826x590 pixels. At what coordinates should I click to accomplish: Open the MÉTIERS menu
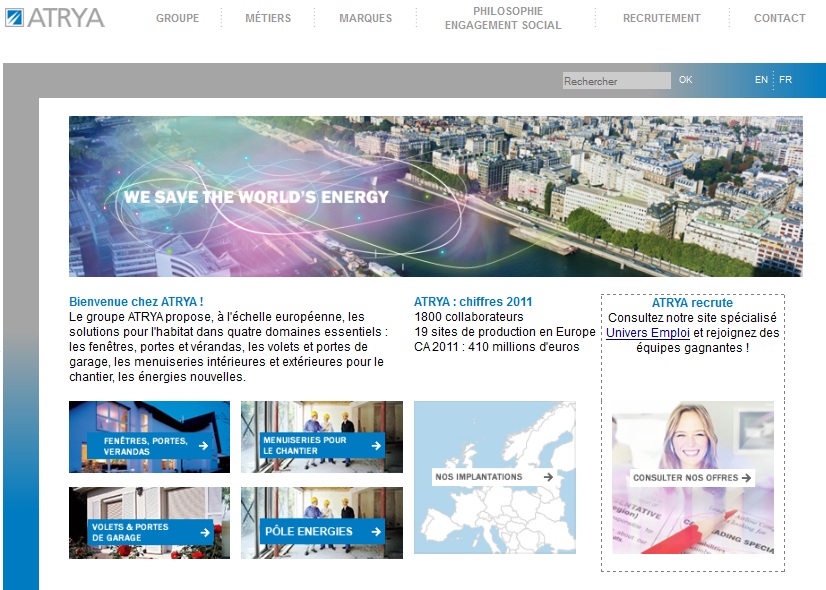[x=268, y=18]
